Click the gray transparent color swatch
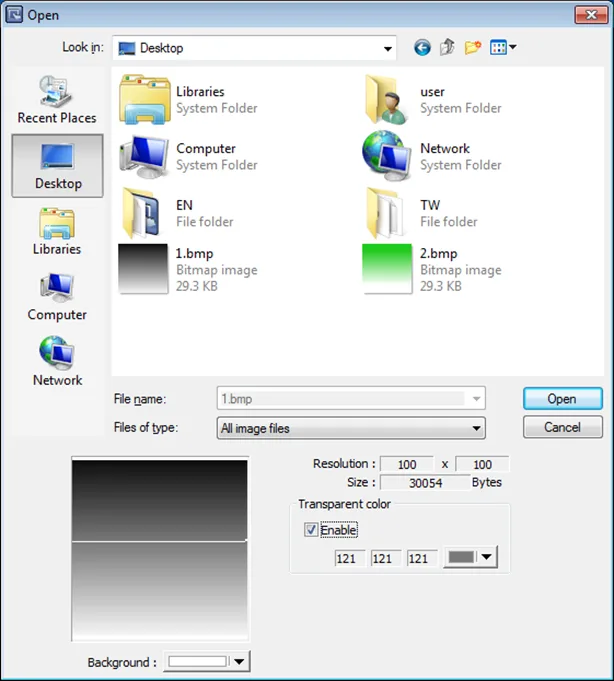Screen dimensions: 614x681 click(461, 557)
